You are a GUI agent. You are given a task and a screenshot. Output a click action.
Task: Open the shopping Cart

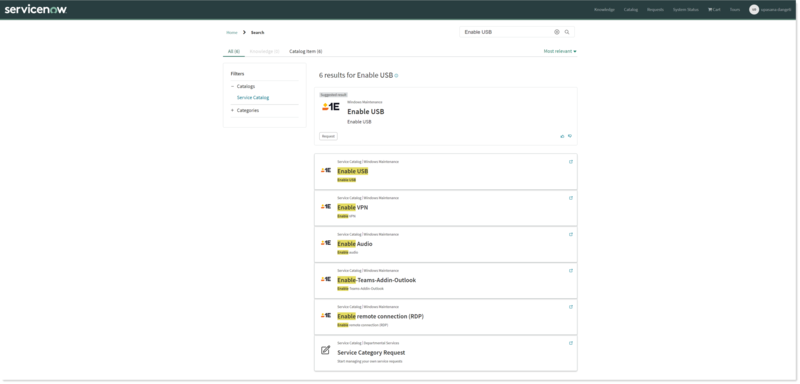tap(714, 10)
